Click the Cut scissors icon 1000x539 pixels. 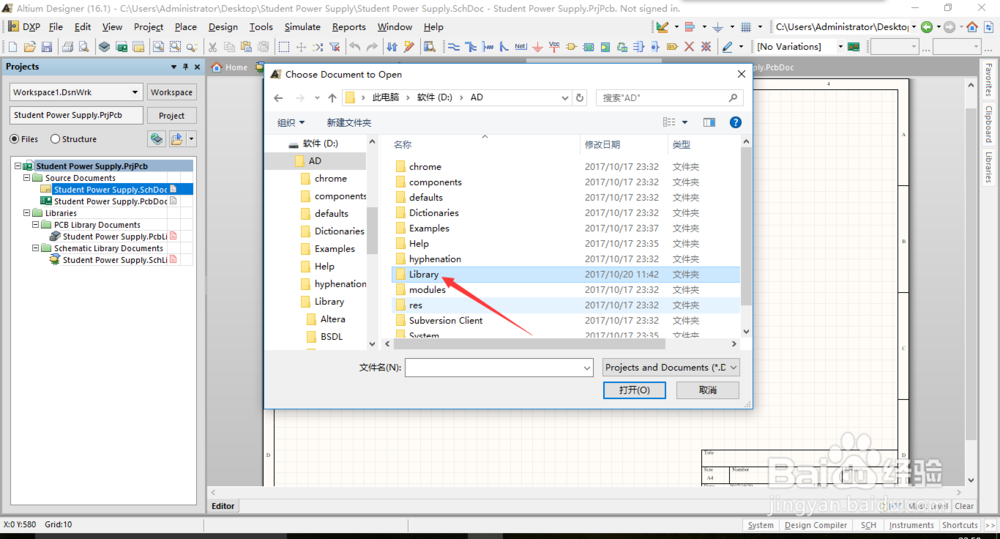tap(212, 47)
